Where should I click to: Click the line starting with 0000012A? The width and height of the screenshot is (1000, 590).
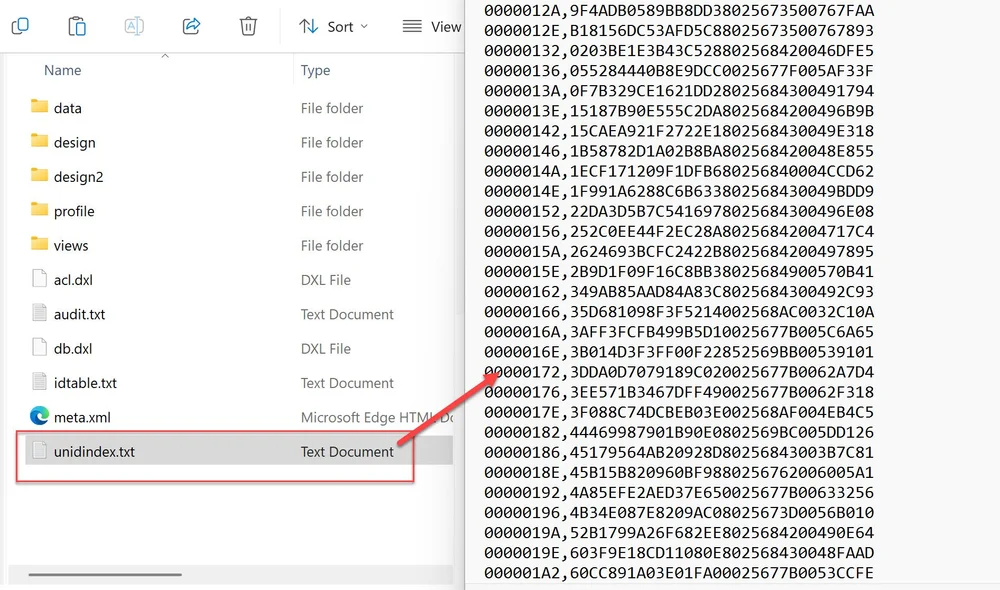[679, 10]
